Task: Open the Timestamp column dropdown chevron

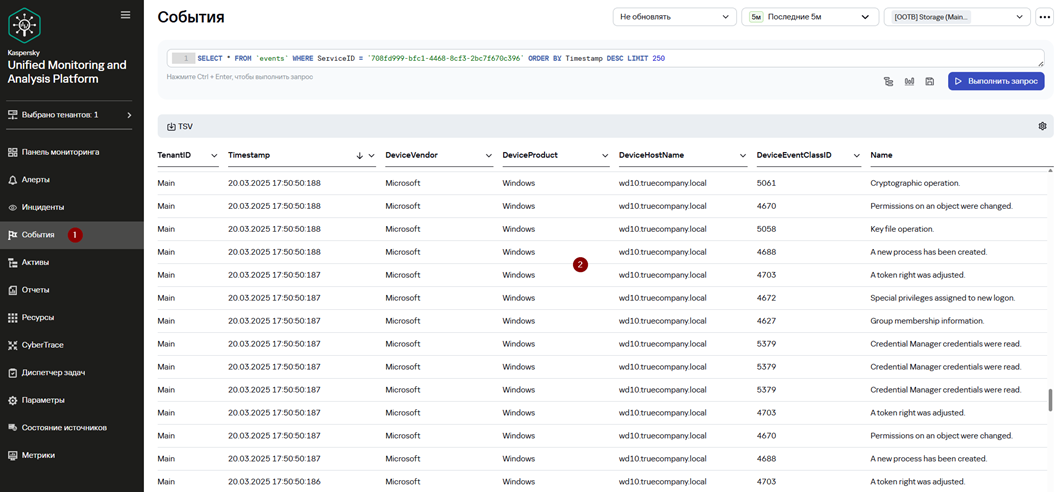Action: [x=372, y=155]
